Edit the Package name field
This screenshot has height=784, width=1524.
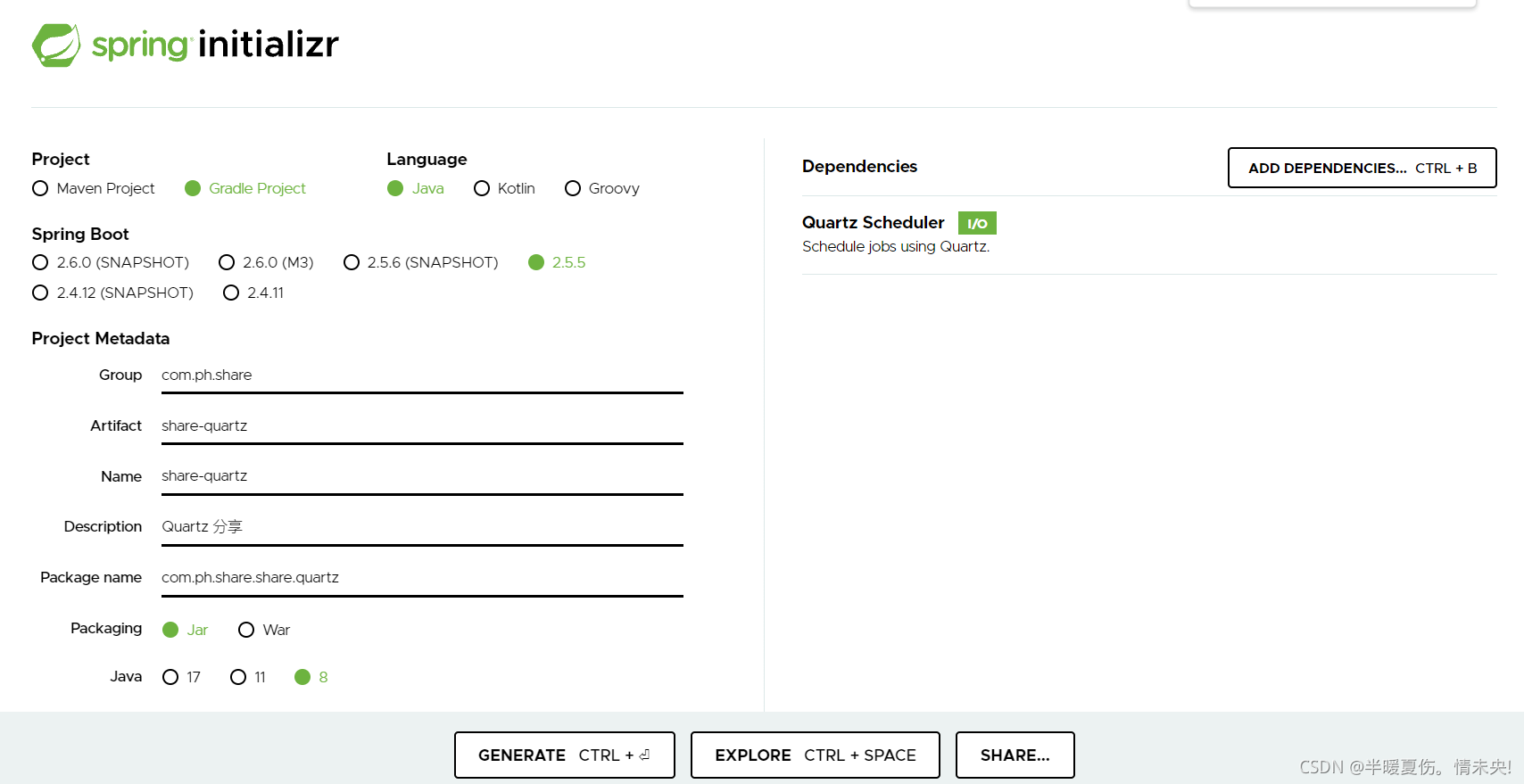point(422,578)
